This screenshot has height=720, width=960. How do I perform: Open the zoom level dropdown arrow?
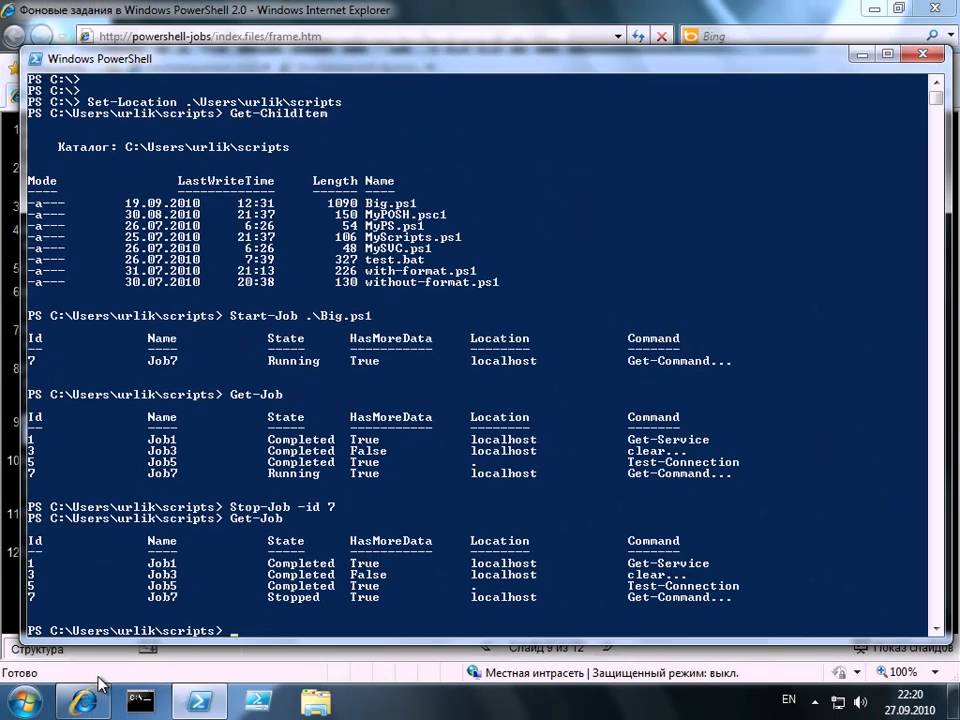(935, 672)
